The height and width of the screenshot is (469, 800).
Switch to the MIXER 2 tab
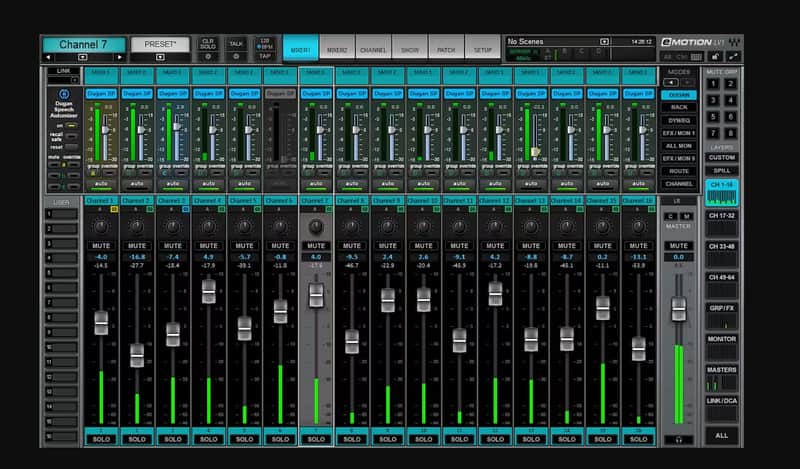tap(337, 48)
